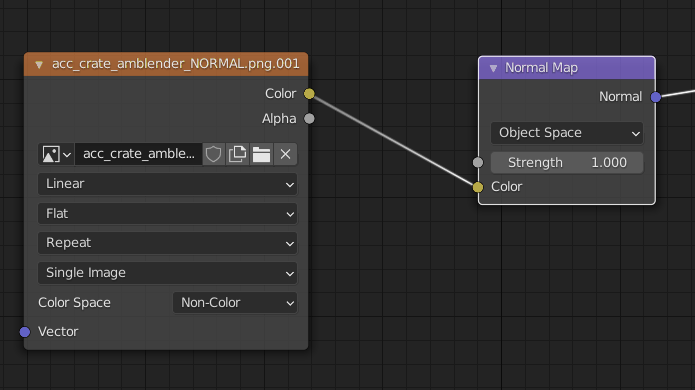Image resolution: width=695 pixels, height=390 pixels.
Task: Open the Non-Color color space dropdown
Action: click(x=235, y=303)
